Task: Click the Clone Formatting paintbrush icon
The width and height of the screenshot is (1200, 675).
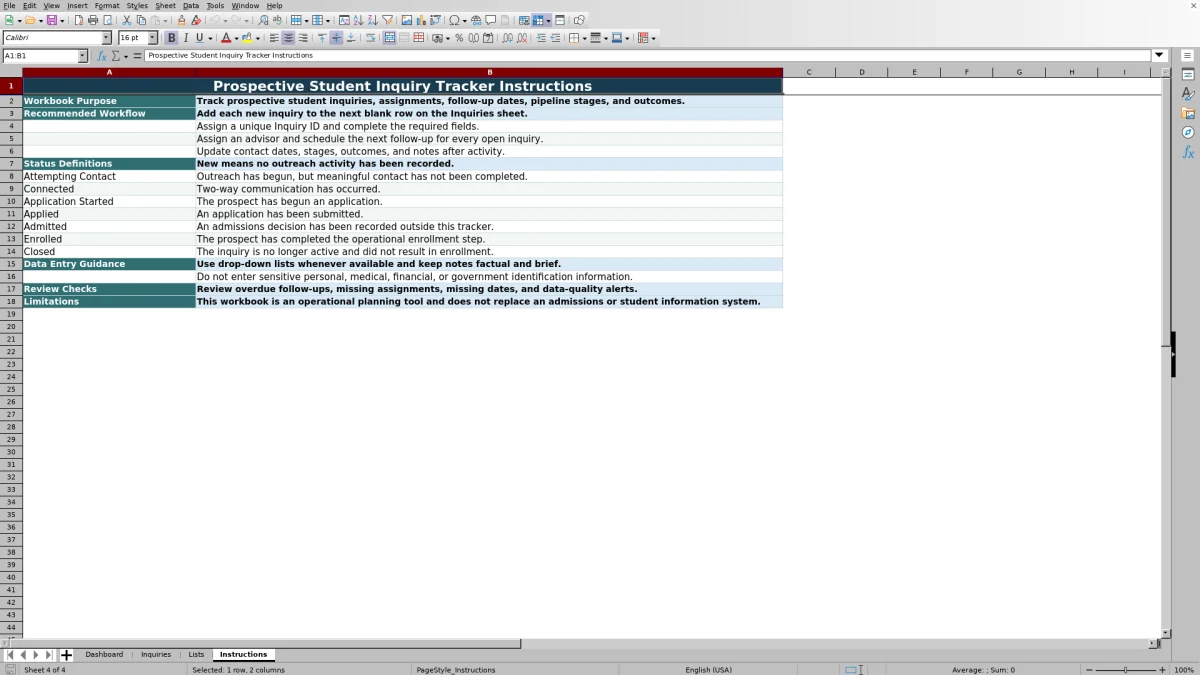Action: (181, 20)
